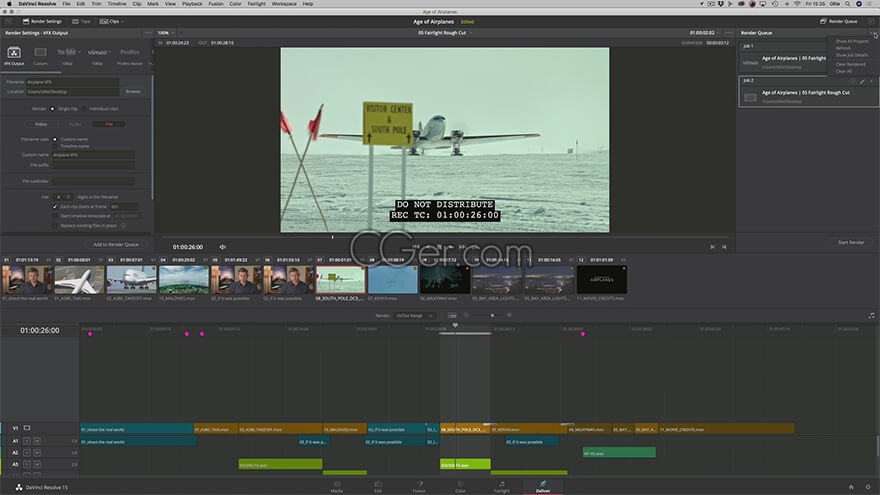Switch to the Video settings tab
Viewport: 880px width, 495px height.
(x=41, y=124)
